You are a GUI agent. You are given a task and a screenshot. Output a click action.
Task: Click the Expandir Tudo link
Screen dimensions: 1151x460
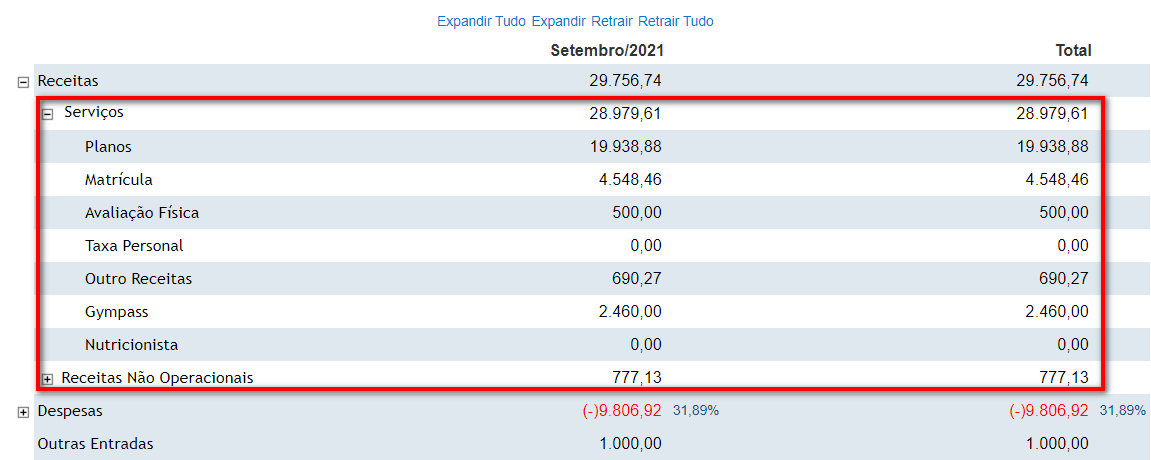tap(481, 21)
